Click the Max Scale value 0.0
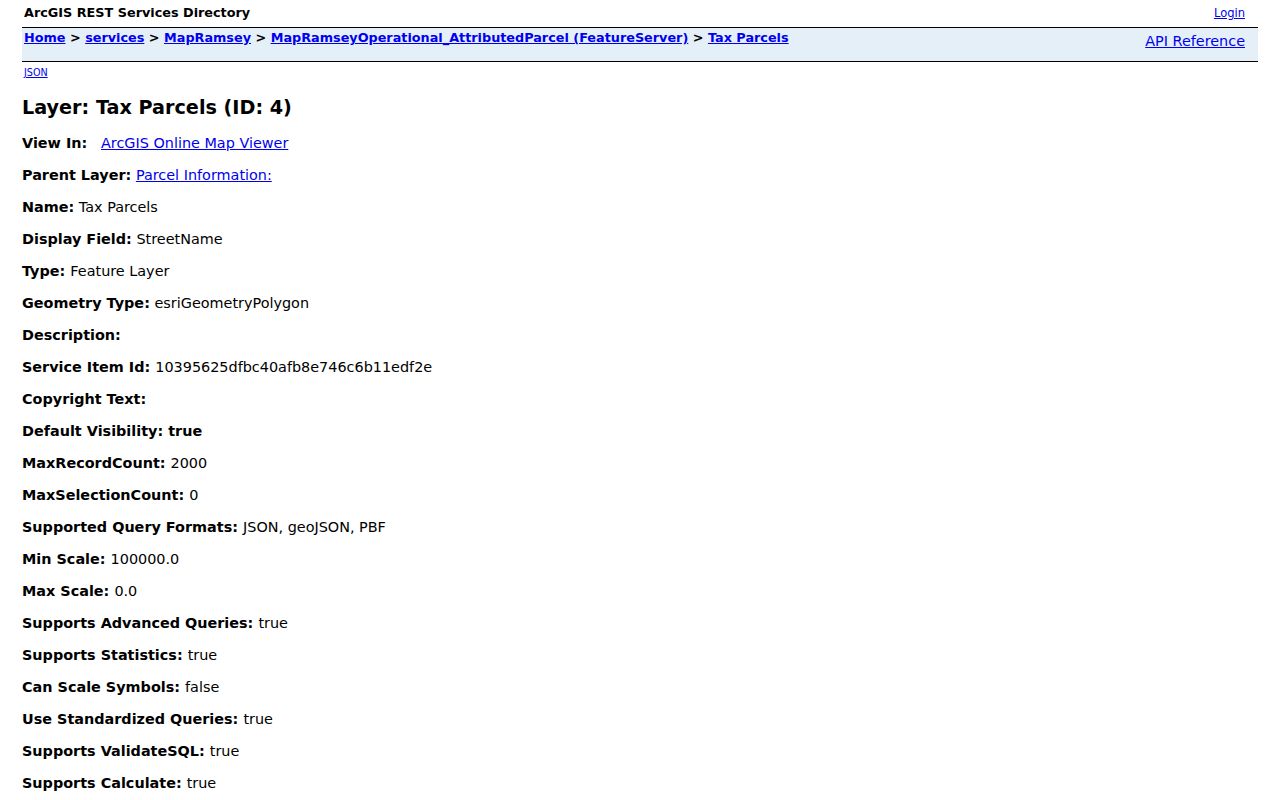Screen dimensions: 1280x800 (x=126, y=591)
